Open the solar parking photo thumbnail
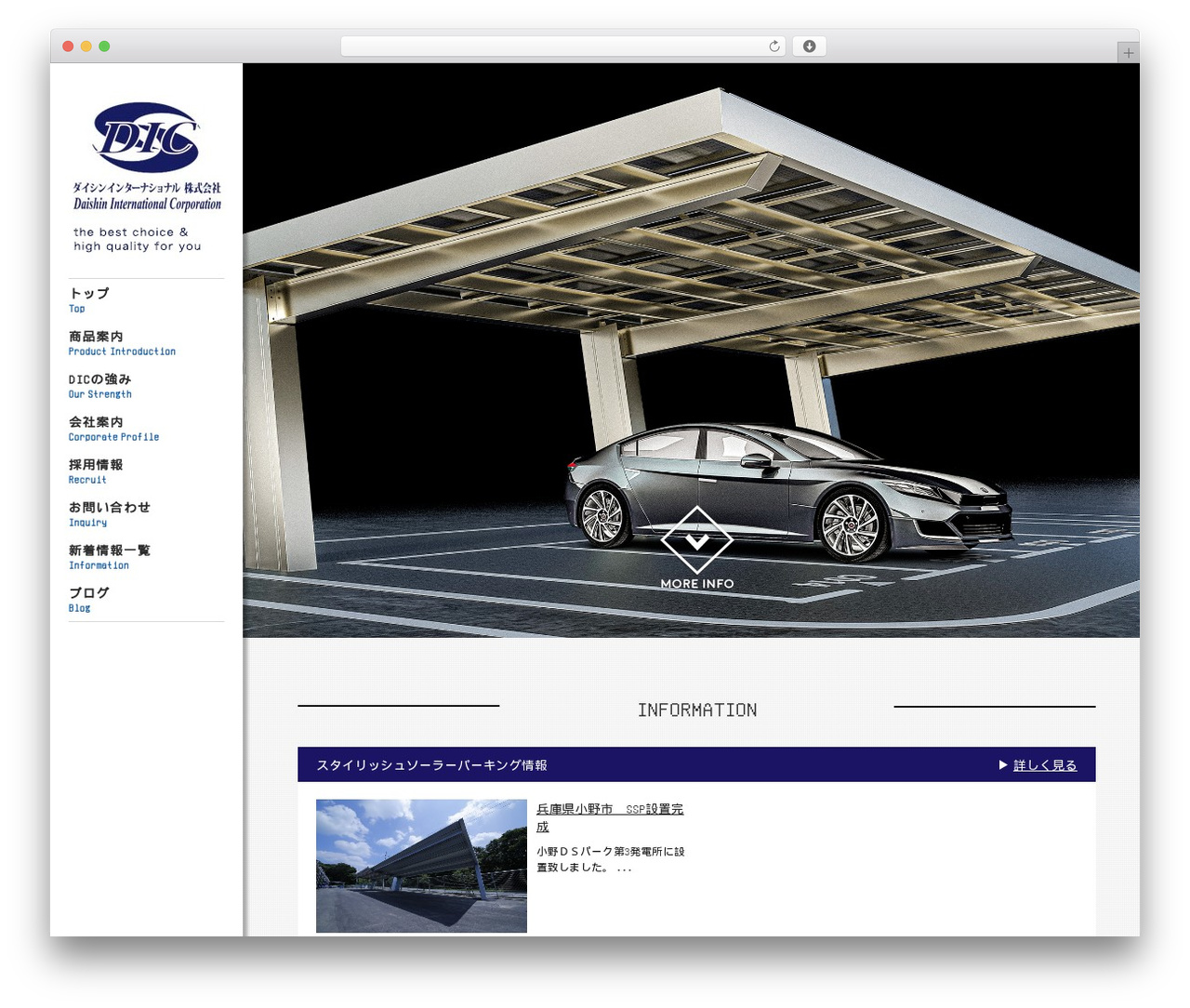The height and width of the screenshot is (1008, 1190). coord(421,866)
